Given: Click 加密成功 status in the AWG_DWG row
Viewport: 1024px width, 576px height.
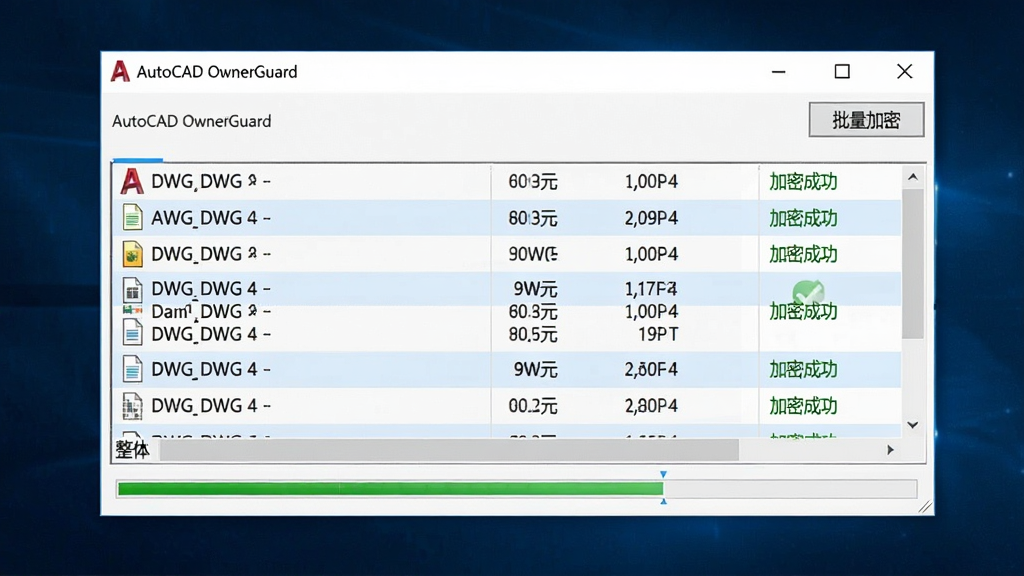Looking at the screenshot, I should (803, 218).
